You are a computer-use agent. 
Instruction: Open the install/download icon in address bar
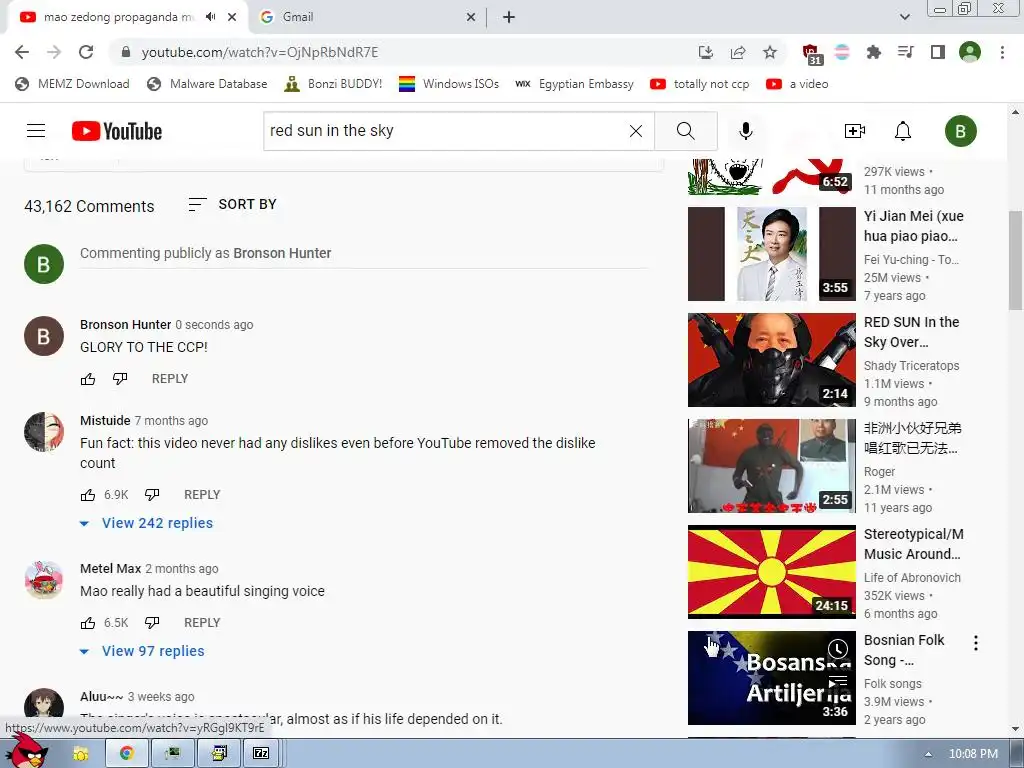pyautogui.click(x=705, y=52)
